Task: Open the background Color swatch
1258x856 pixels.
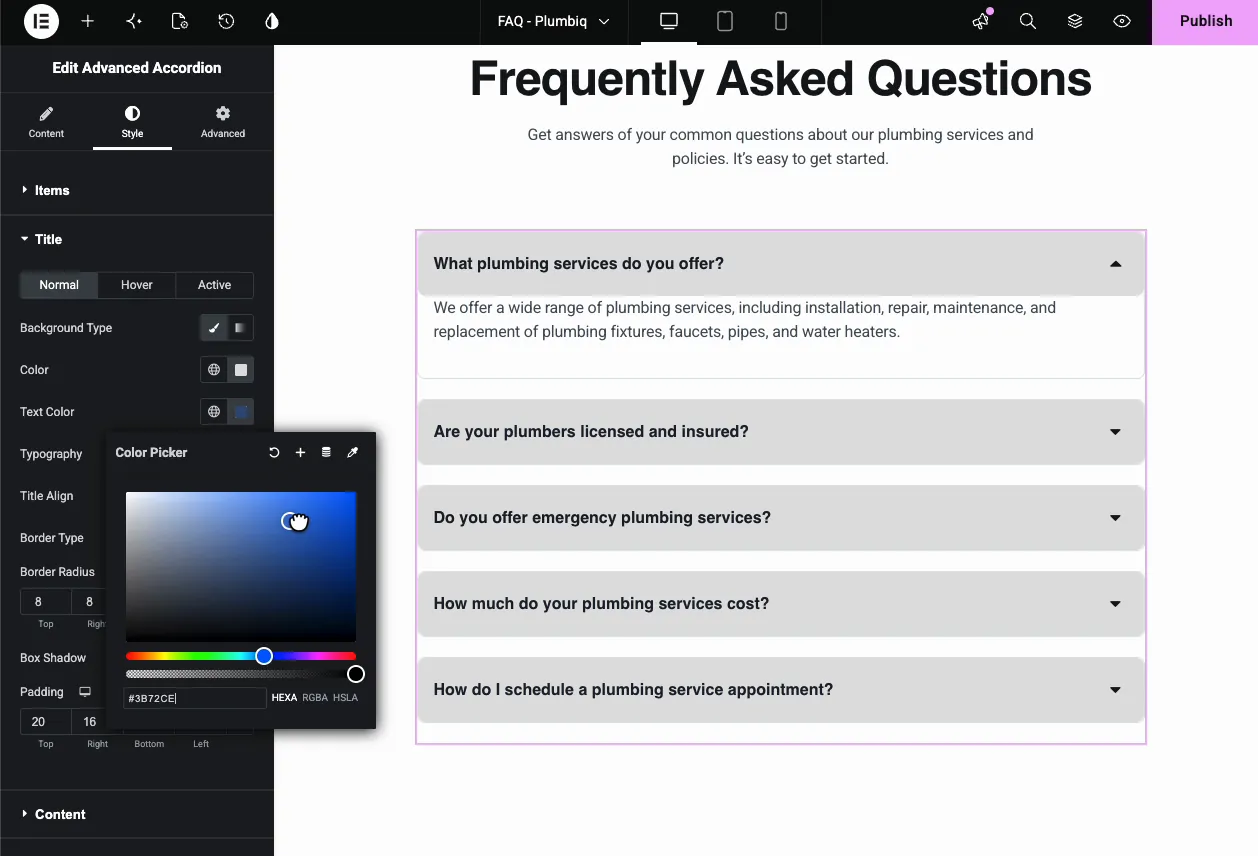Action: tap(241, 370)
